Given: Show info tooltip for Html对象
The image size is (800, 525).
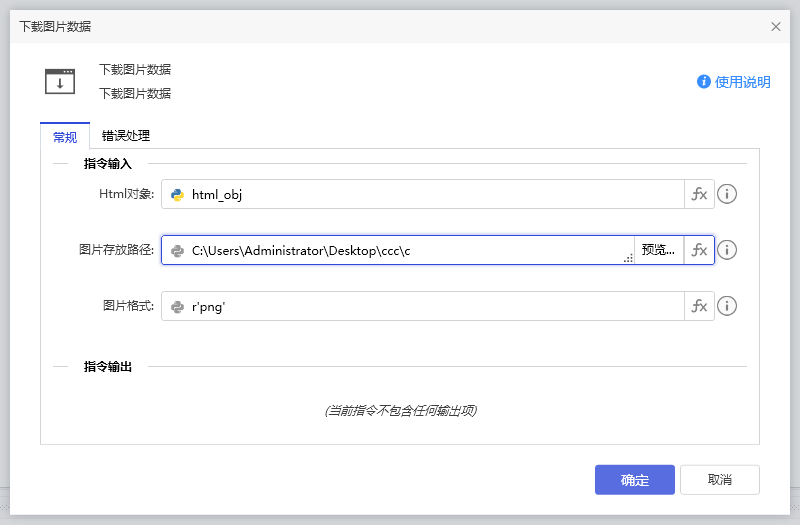Looking at the screenshot, I should click(x=728, y=194).
